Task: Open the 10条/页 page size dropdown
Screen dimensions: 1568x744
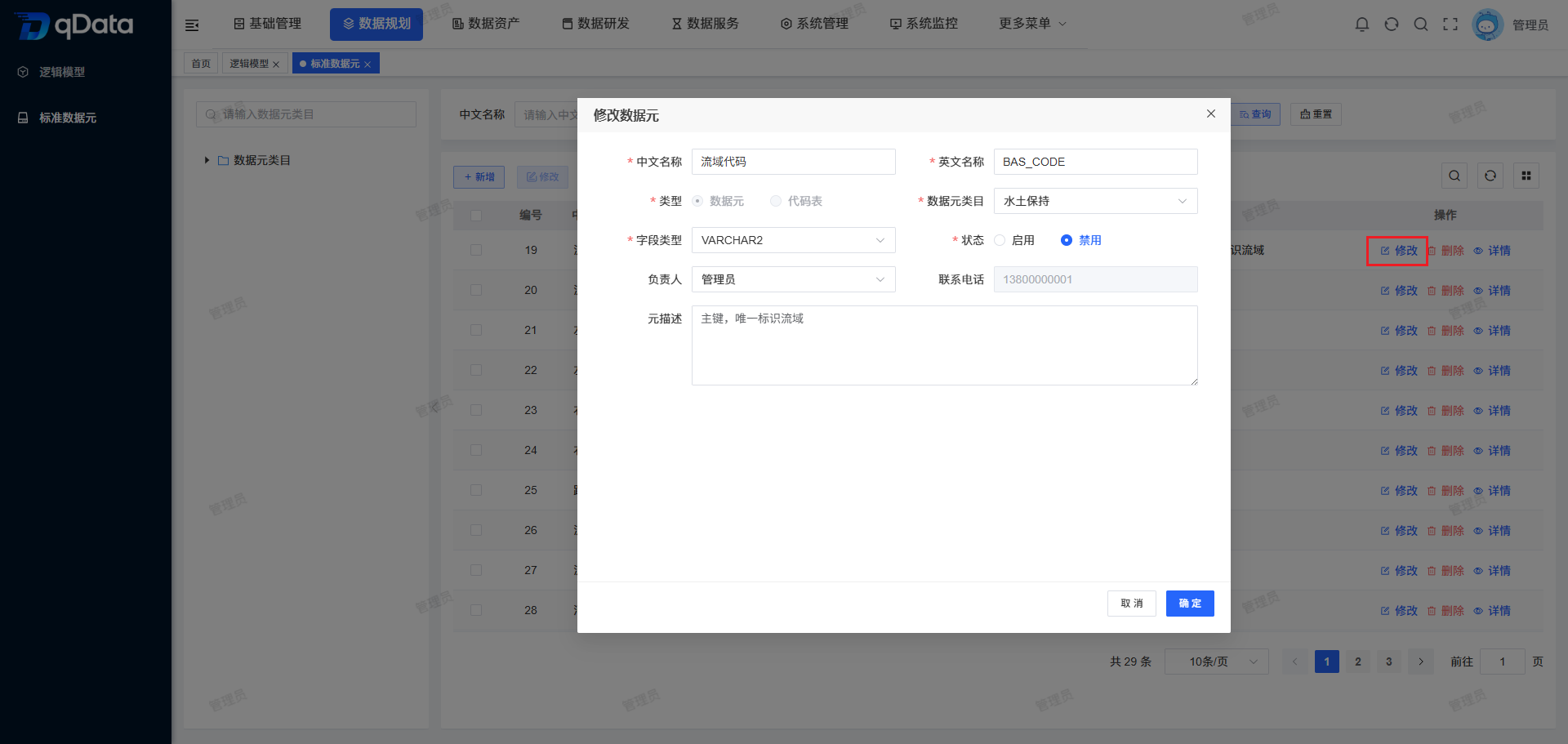Action: click(1217, 662)
